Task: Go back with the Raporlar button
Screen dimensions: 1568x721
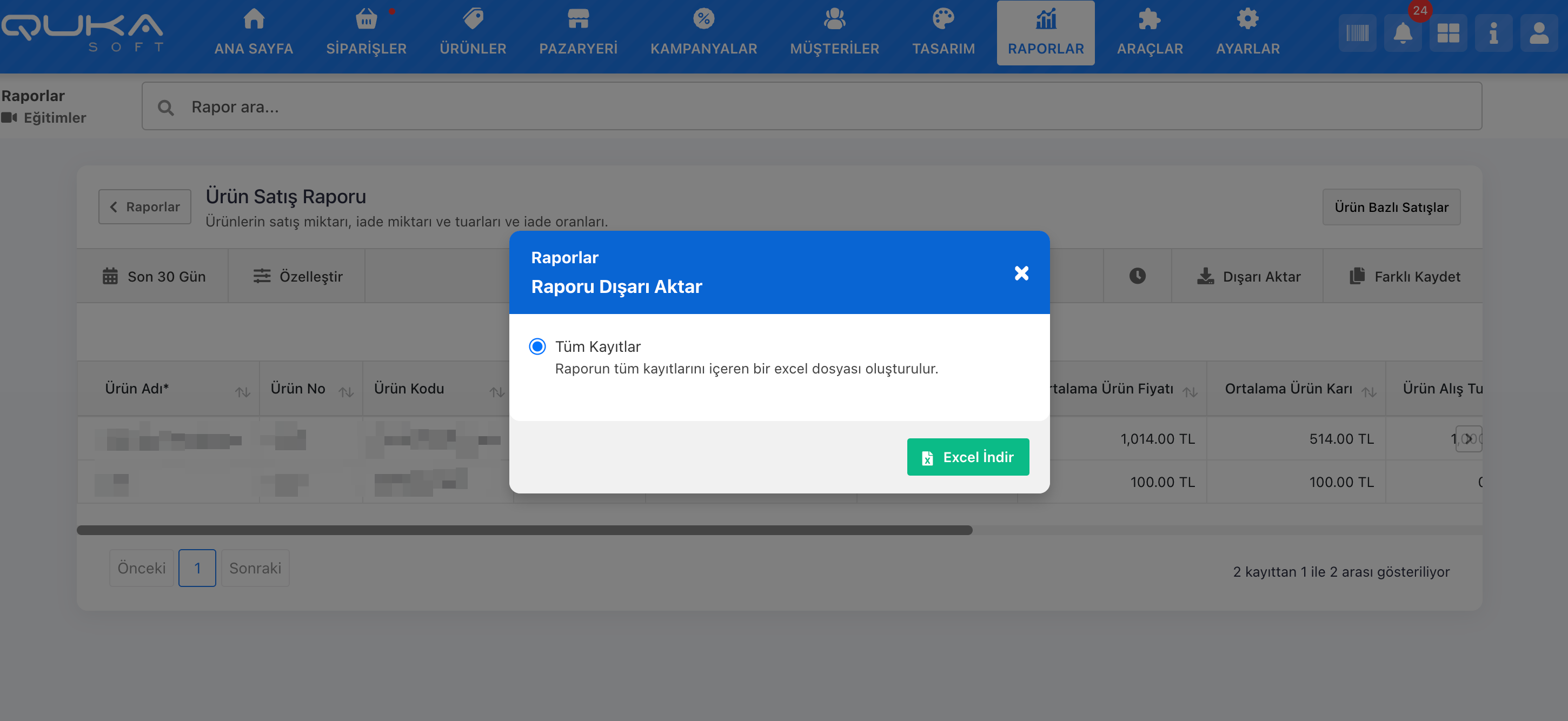Action: [145, 207]
